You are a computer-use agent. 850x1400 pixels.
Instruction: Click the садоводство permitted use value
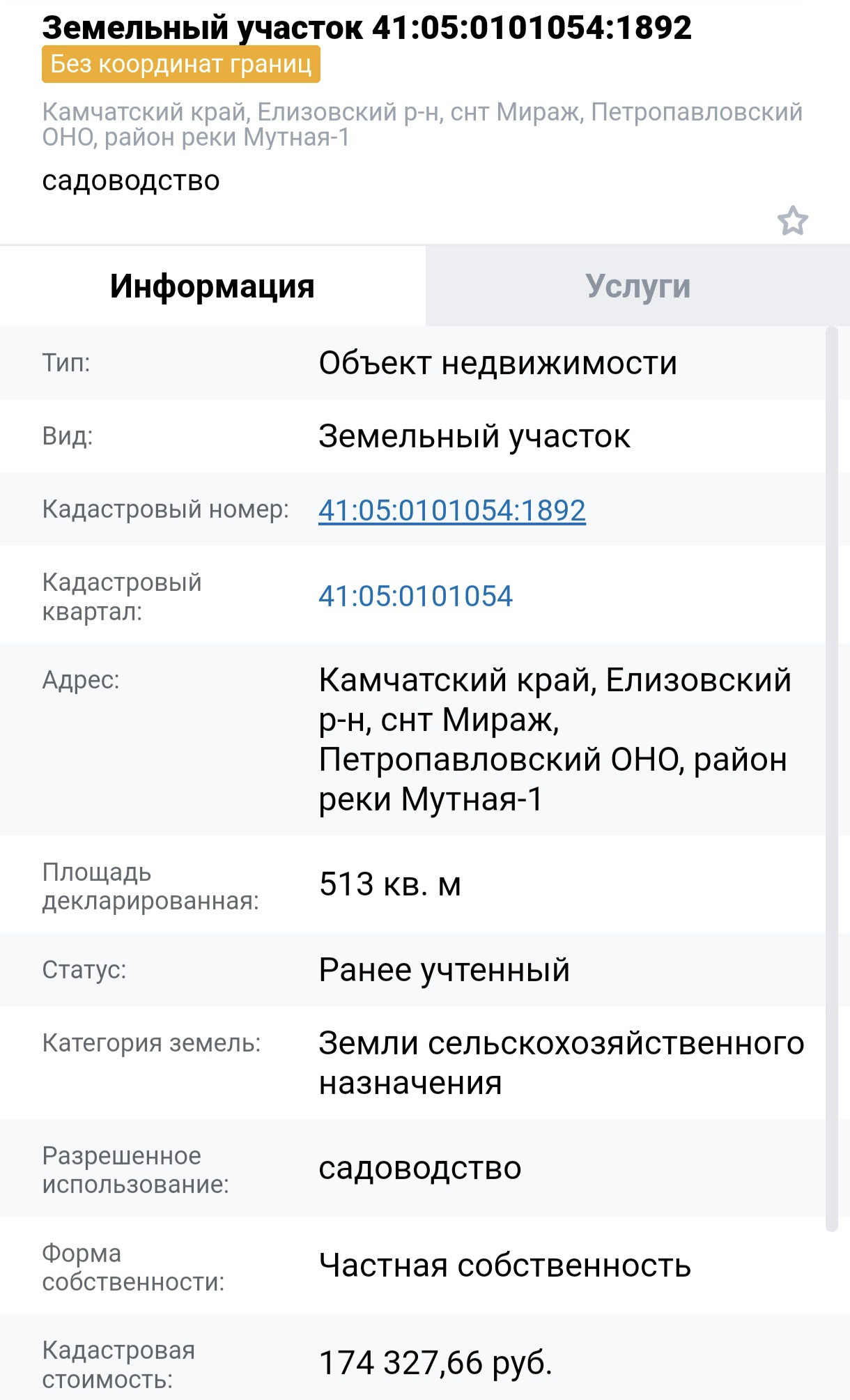[x=419, y=1168]
